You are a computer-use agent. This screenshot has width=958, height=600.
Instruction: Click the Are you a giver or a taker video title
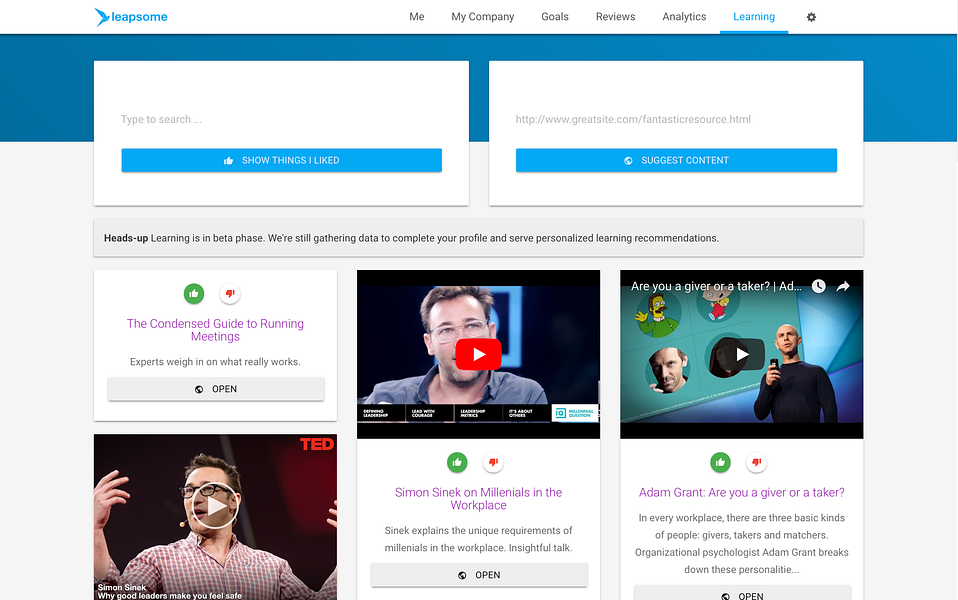pos(716,286)
